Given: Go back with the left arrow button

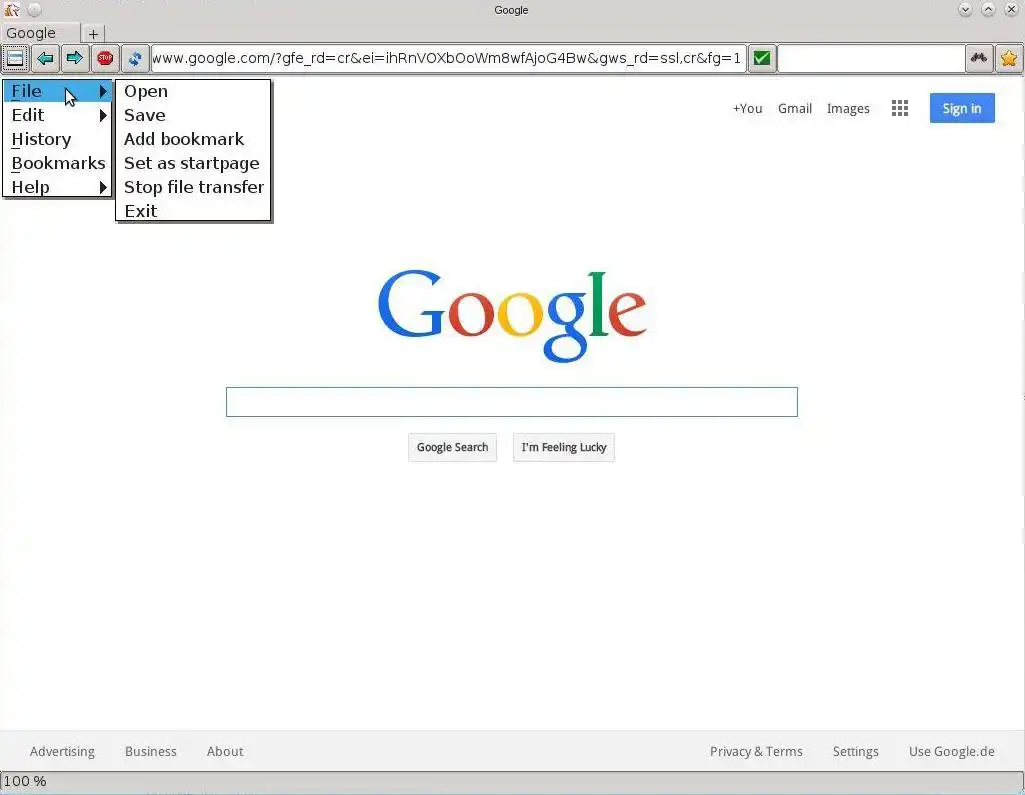Looking at the screenshot, I should 45,58.
